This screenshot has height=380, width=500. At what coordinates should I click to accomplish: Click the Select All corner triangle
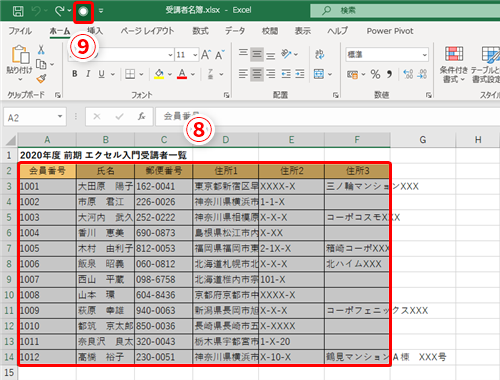pyautogui.click(x=10, y=140)
